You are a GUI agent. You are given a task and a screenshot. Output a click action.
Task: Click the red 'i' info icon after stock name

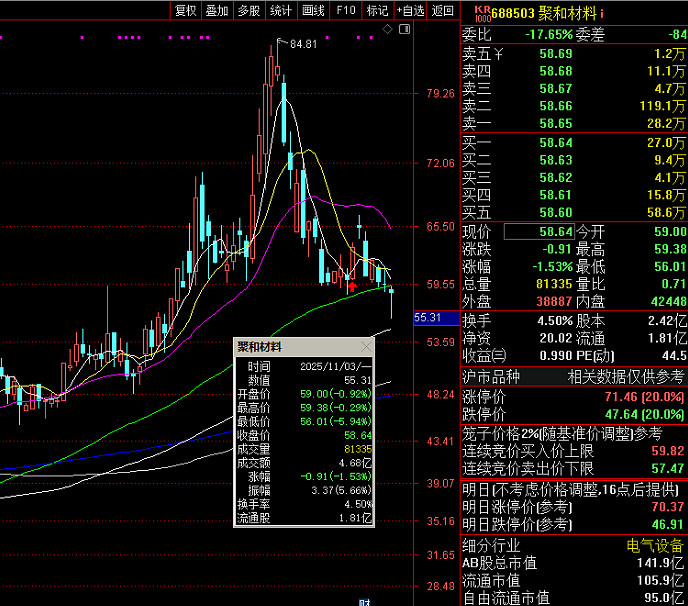pyautogui.click(x=601, y=12)
